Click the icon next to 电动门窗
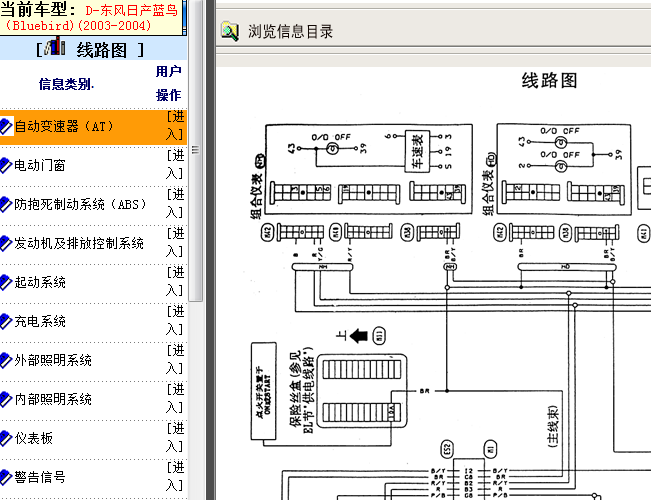Image resolution: width=651 pixels, height=500 pixels. pyautogui.click(x=6, y=166)
